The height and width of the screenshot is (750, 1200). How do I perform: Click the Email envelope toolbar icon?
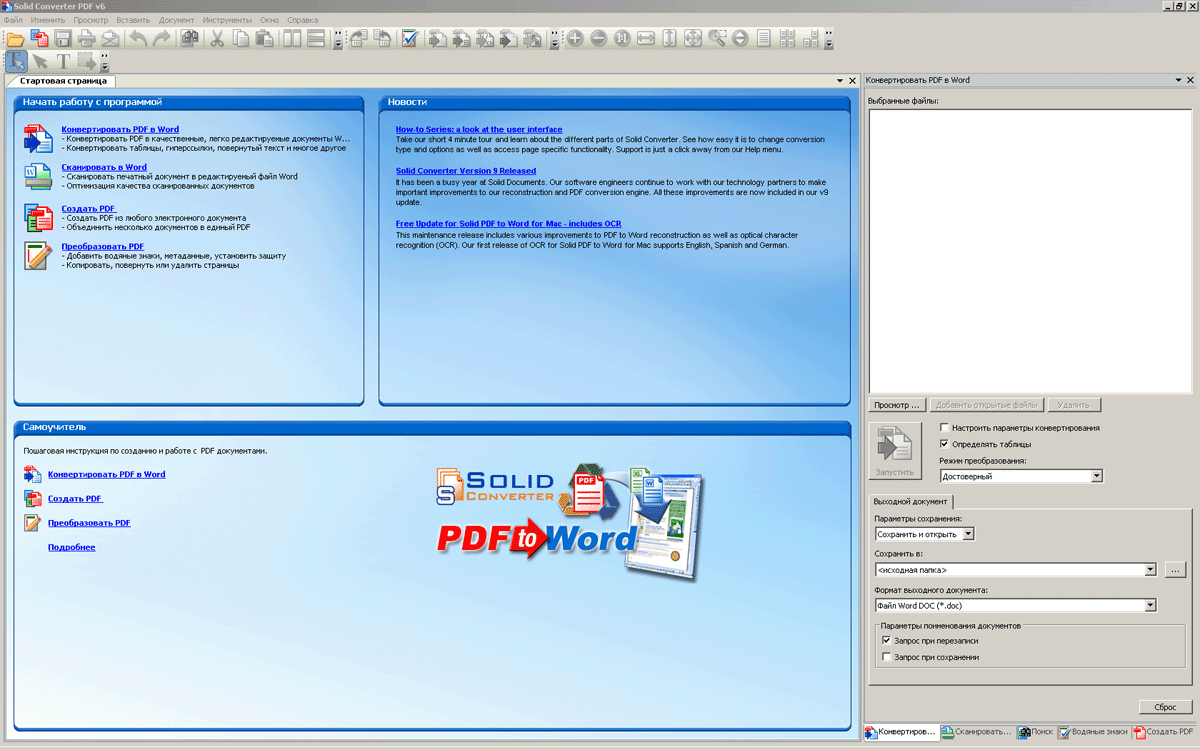[110, 39]
